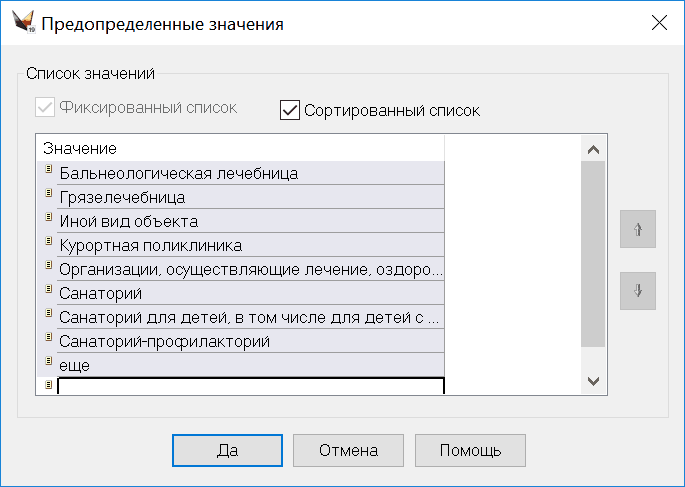Click the icon beside Курортная поликлиника
This screenshot has height=487, width=685.
coord(48,244)
